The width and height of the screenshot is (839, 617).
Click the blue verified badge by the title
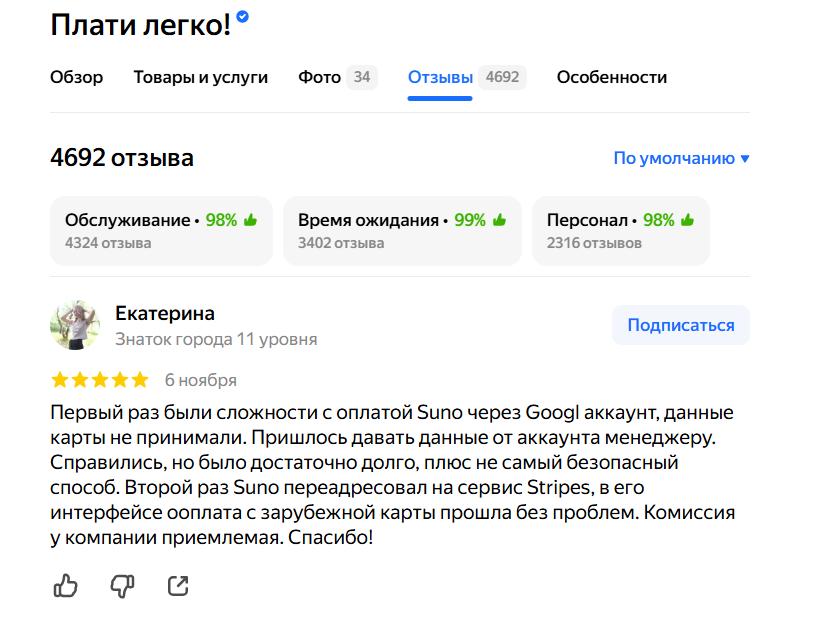[242, 17]
